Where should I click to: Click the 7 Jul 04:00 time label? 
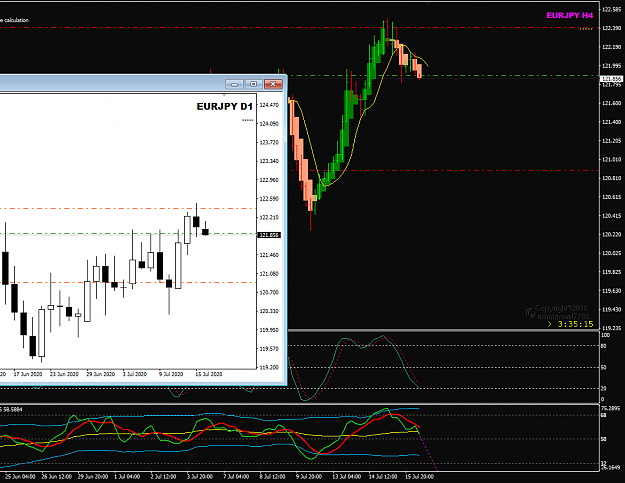coord(236,477)
